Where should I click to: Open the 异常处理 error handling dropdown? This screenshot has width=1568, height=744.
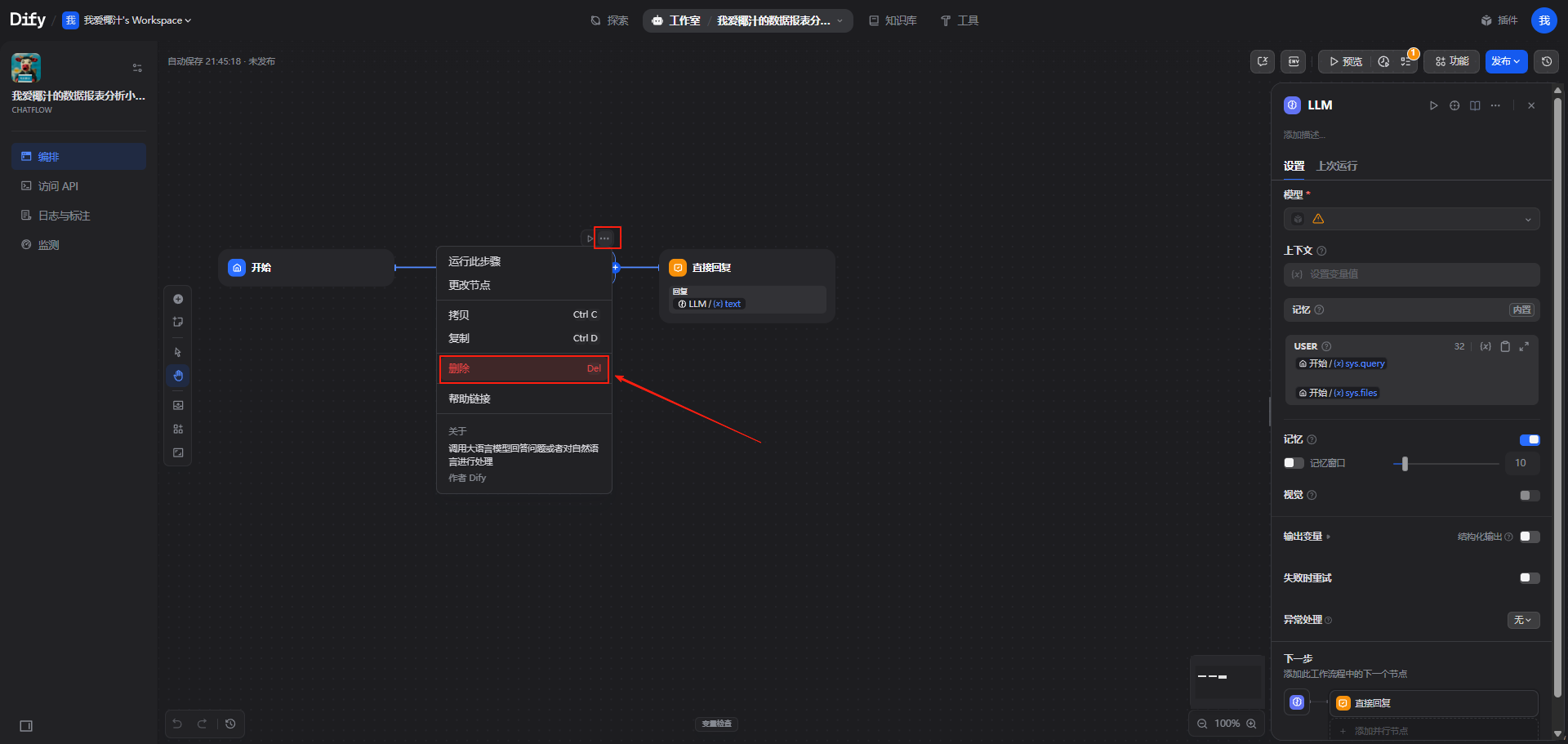(1523, 620)
